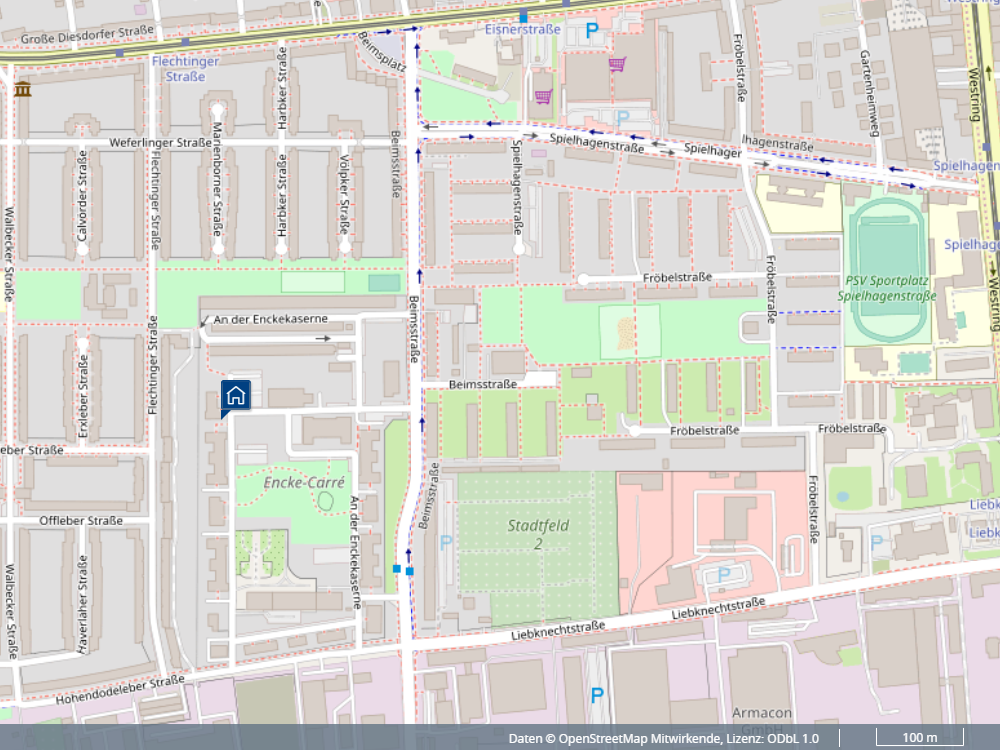Screen dimensions: 1000x750
Task: Click the parking icon at the bottom near Armacon
Action: [x=597, y=695]
